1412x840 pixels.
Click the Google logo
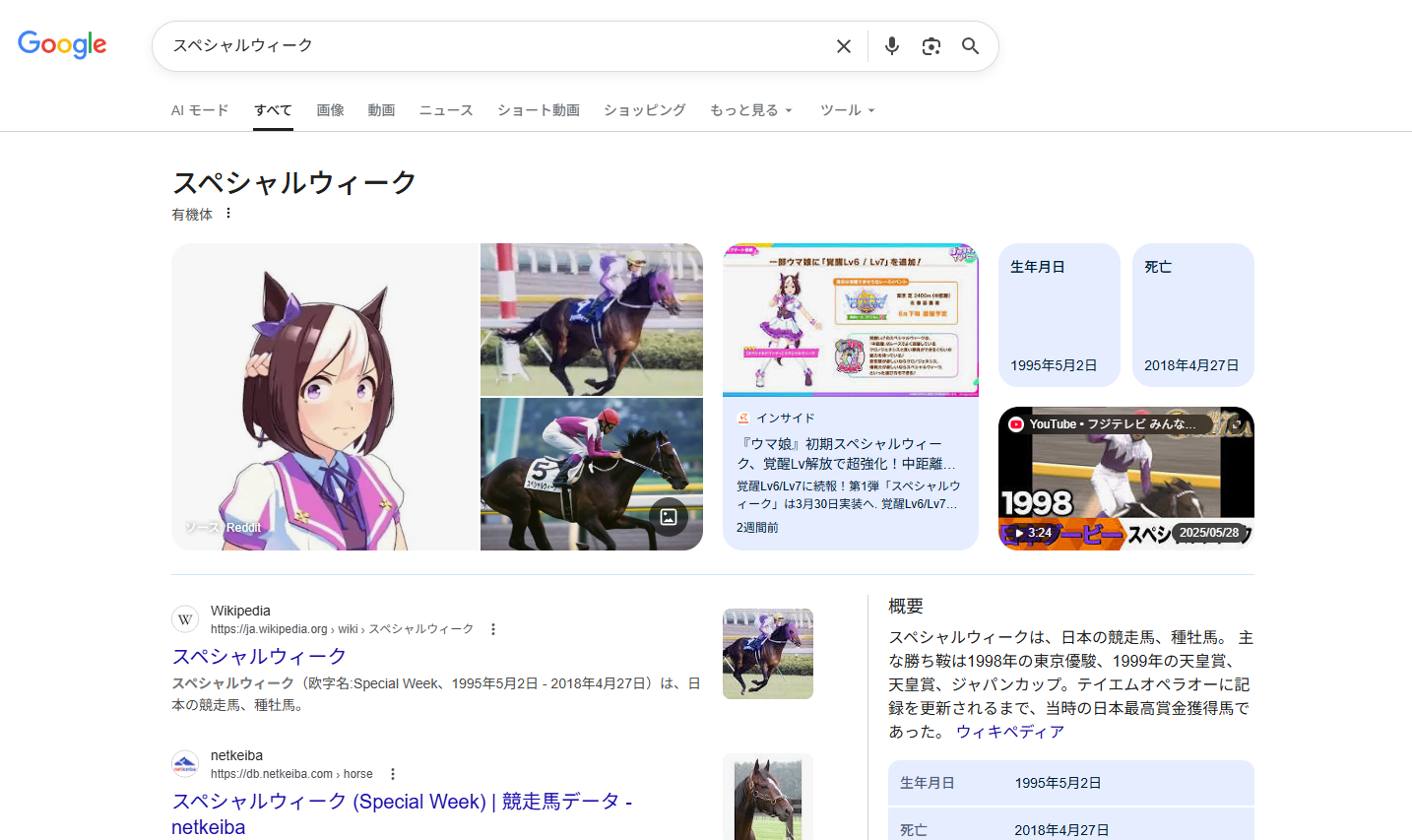[62, 44]
